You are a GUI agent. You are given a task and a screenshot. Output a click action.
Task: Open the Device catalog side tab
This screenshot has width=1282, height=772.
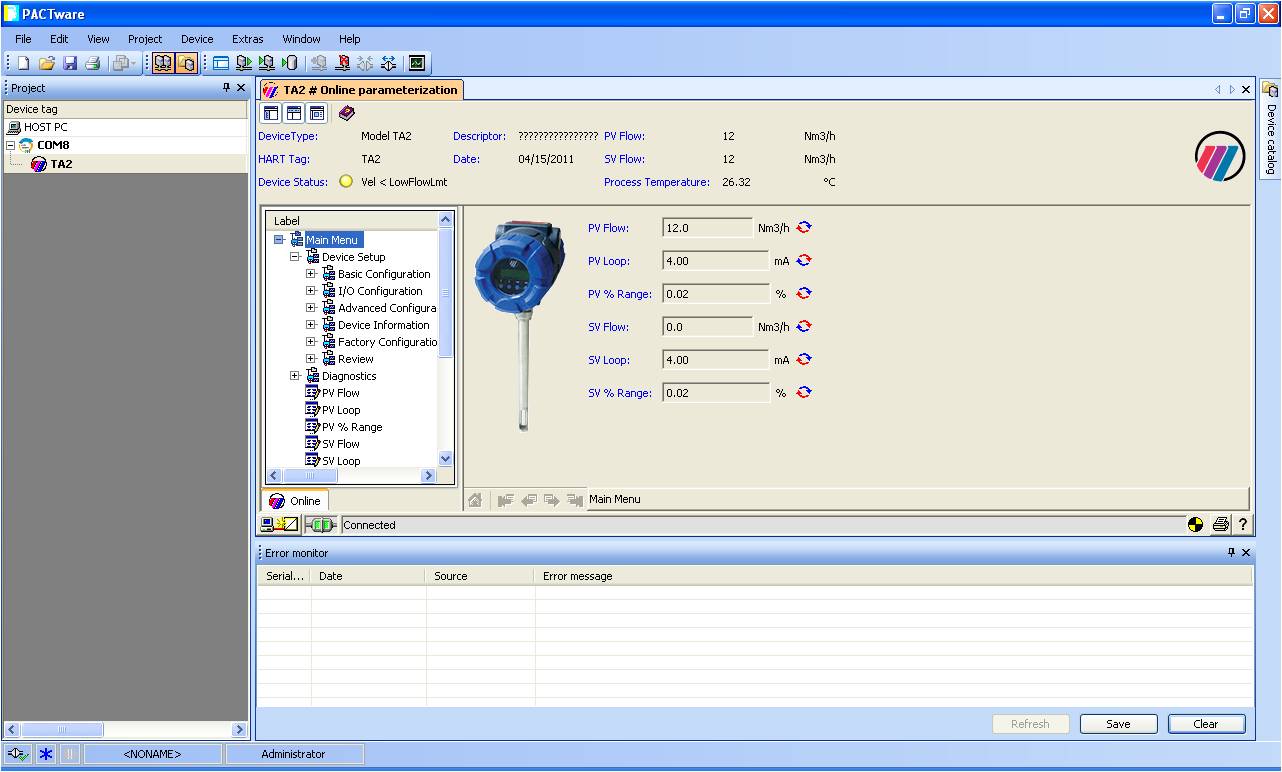pos(1271,128)
